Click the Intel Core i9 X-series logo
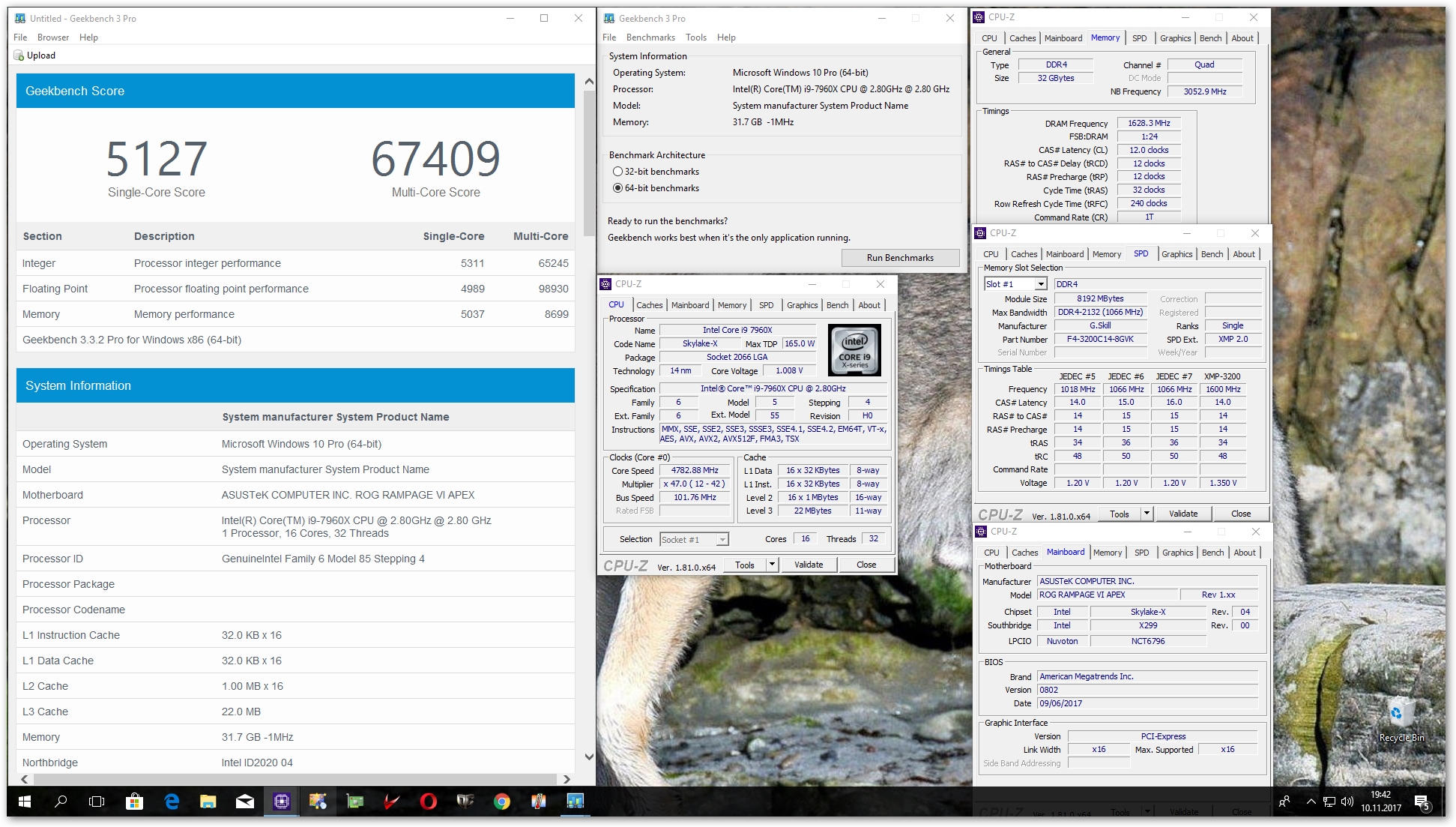 click(x=854, y=349)
